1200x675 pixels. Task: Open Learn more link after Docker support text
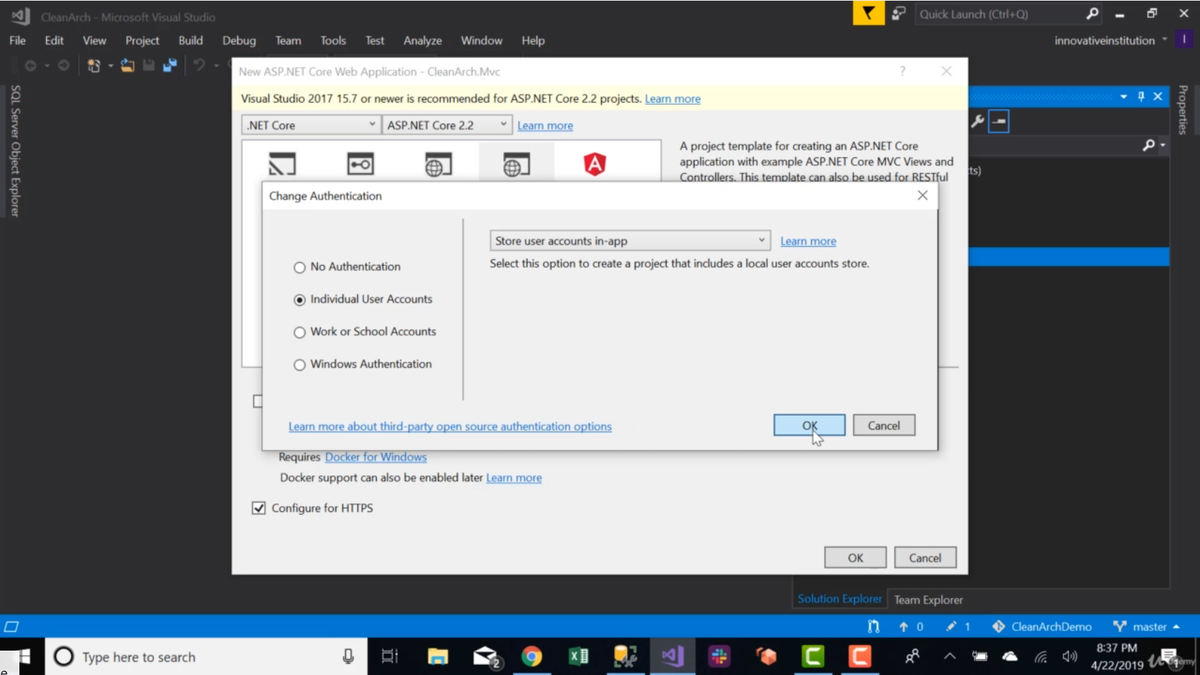(514, 478)
